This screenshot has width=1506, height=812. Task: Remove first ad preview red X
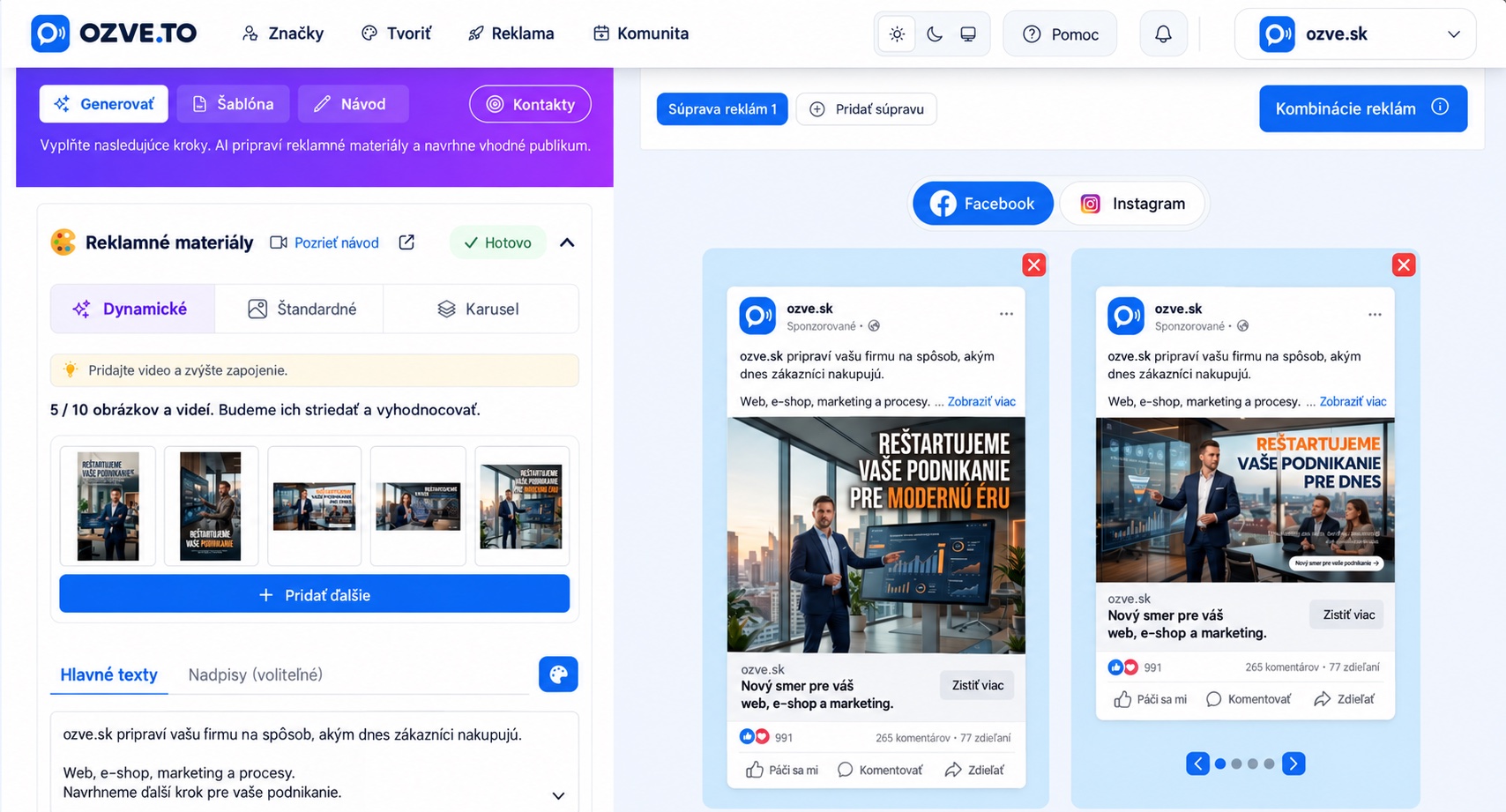pyautogui.click(x=1034, y=264)
